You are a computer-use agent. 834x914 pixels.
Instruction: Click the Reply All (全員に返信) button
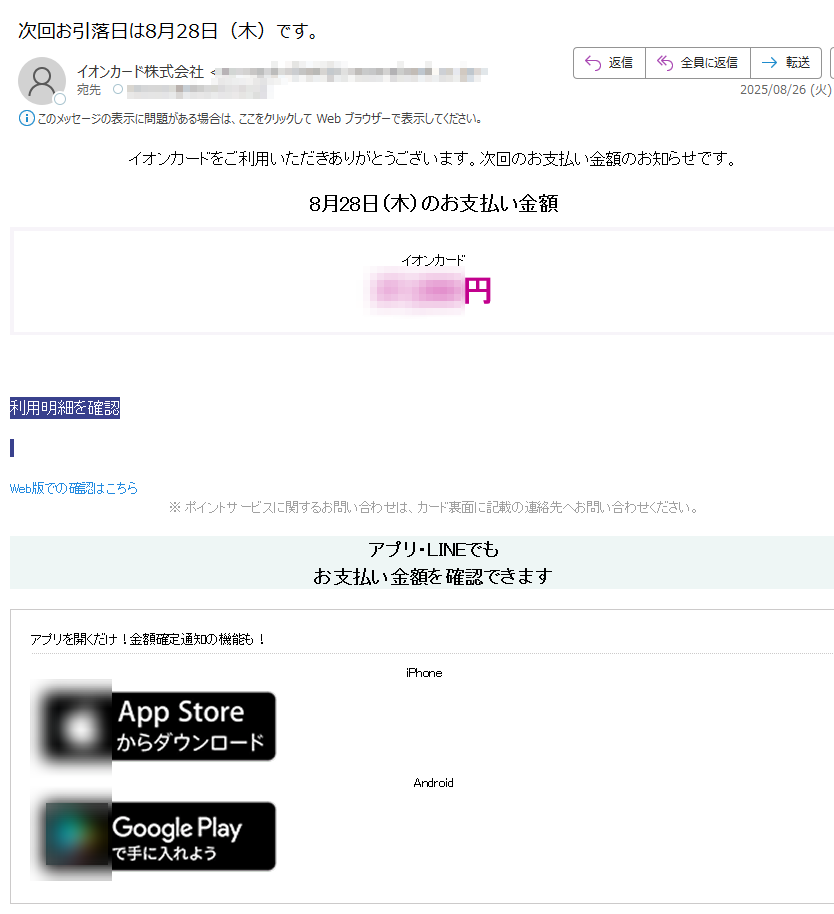(698, 63)
